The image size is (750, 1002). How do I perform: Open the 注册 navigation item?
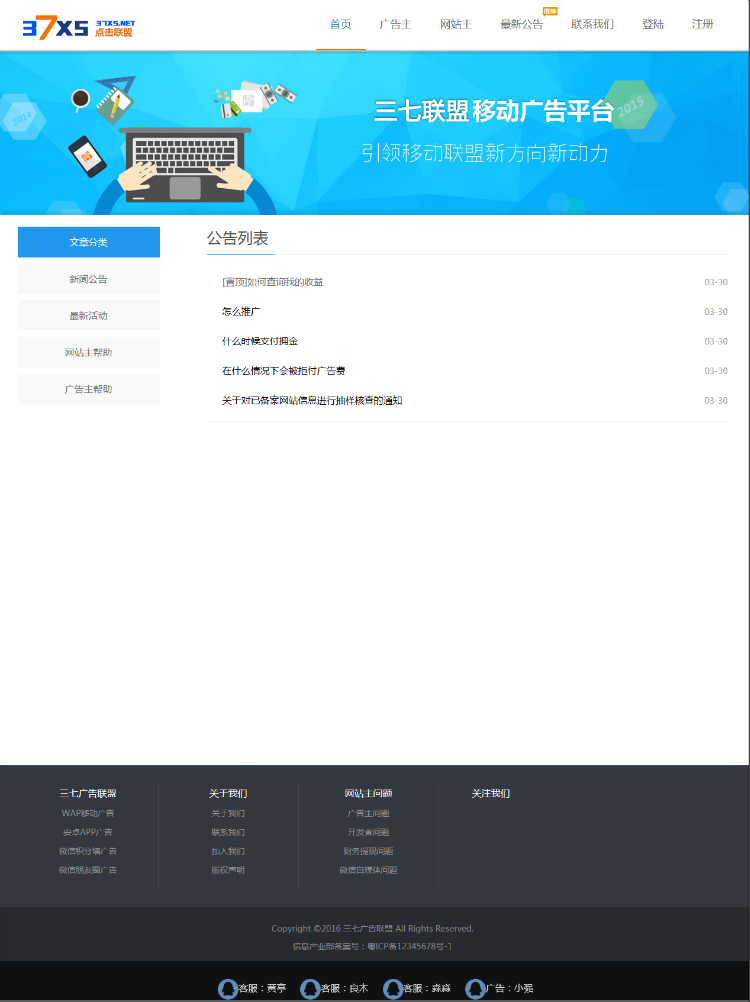click(702, 24)
